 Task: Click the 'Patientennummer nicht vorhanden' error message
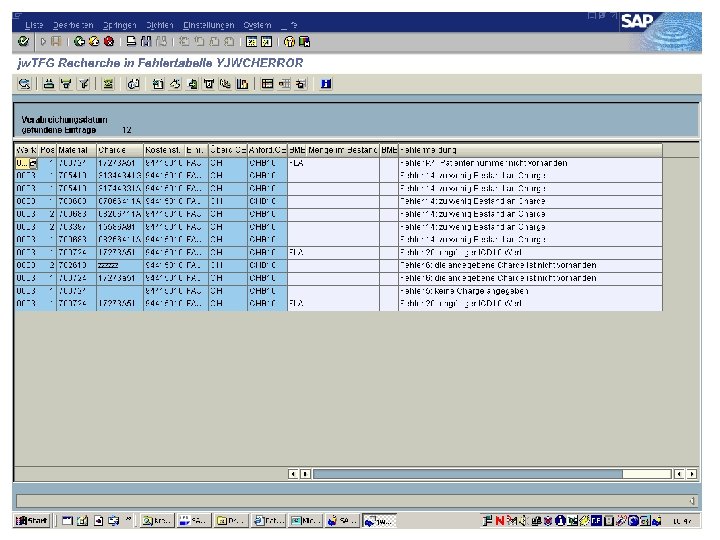(x=484, y=163)
